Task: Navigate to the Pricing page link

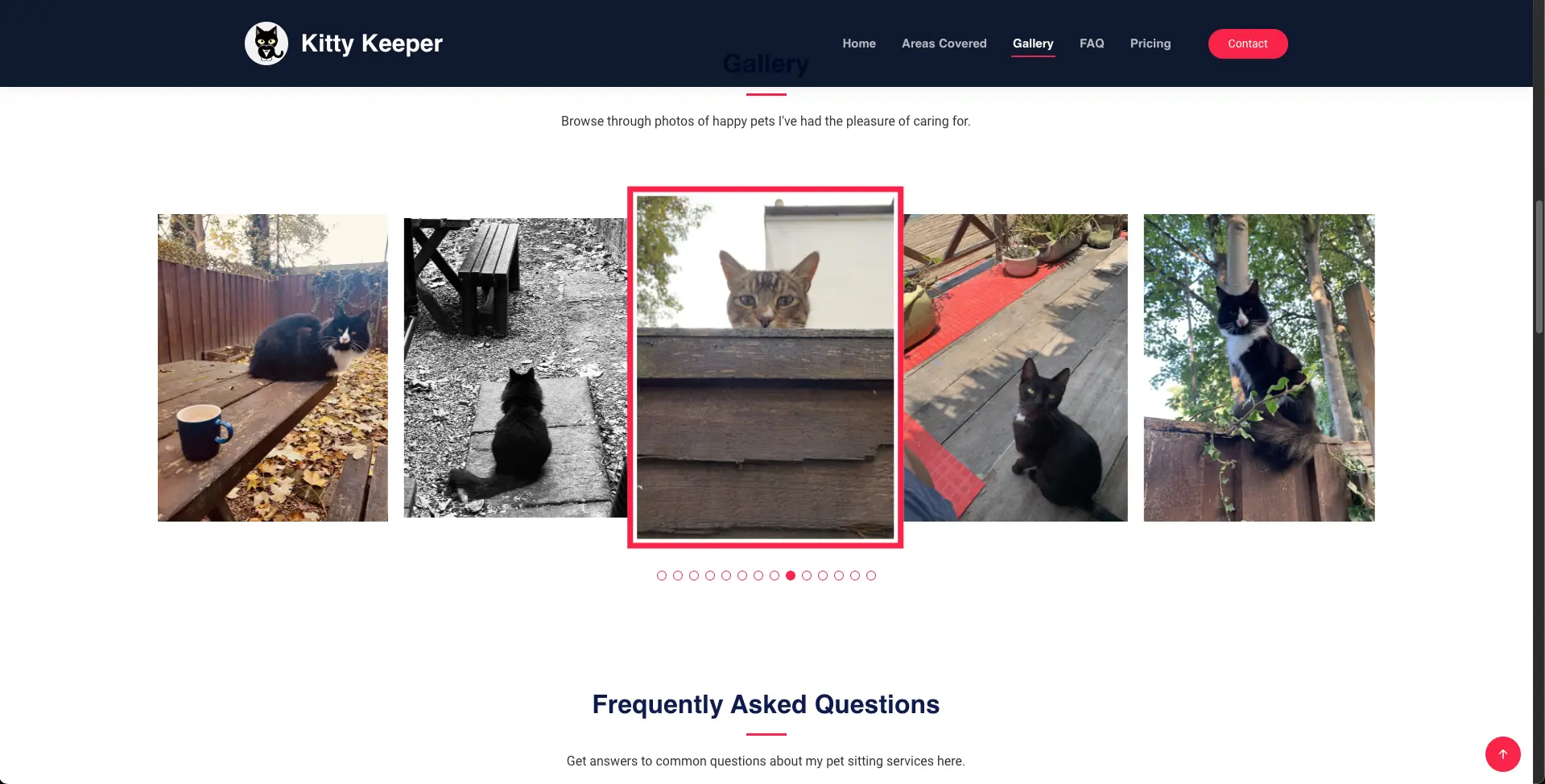Action: click(x=1150, y=43)
